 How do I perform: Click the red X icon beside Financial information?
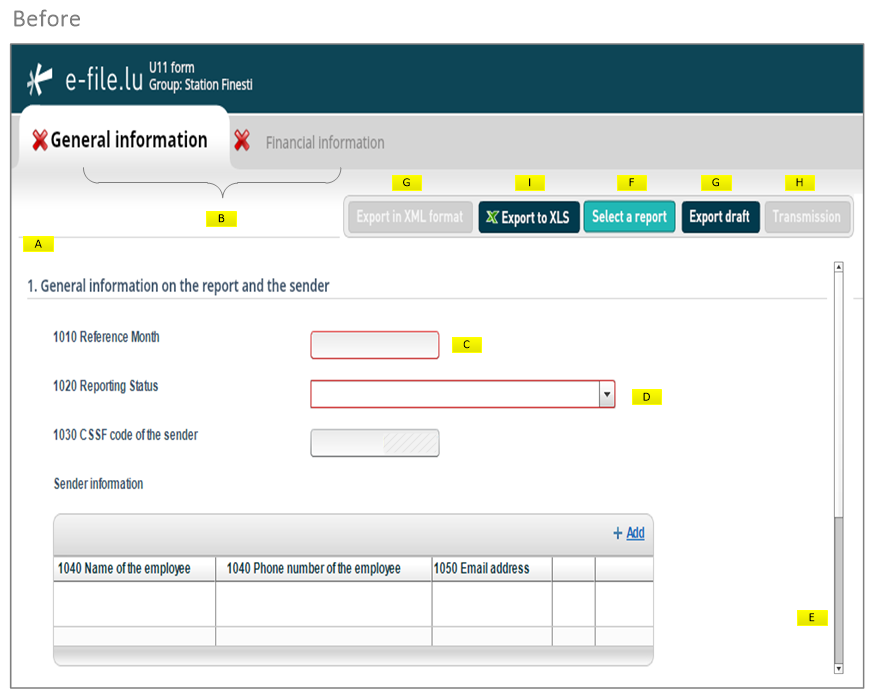[242, 140]
